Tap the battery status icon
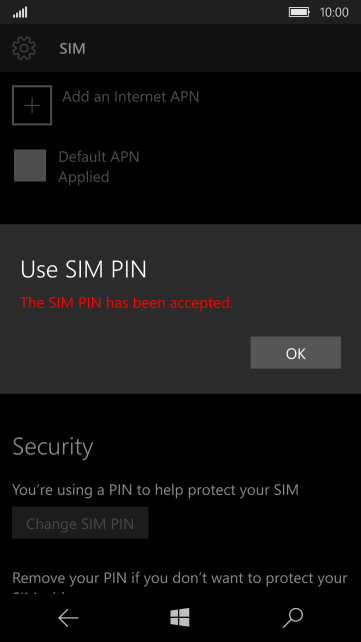 [x=300, y=12]
